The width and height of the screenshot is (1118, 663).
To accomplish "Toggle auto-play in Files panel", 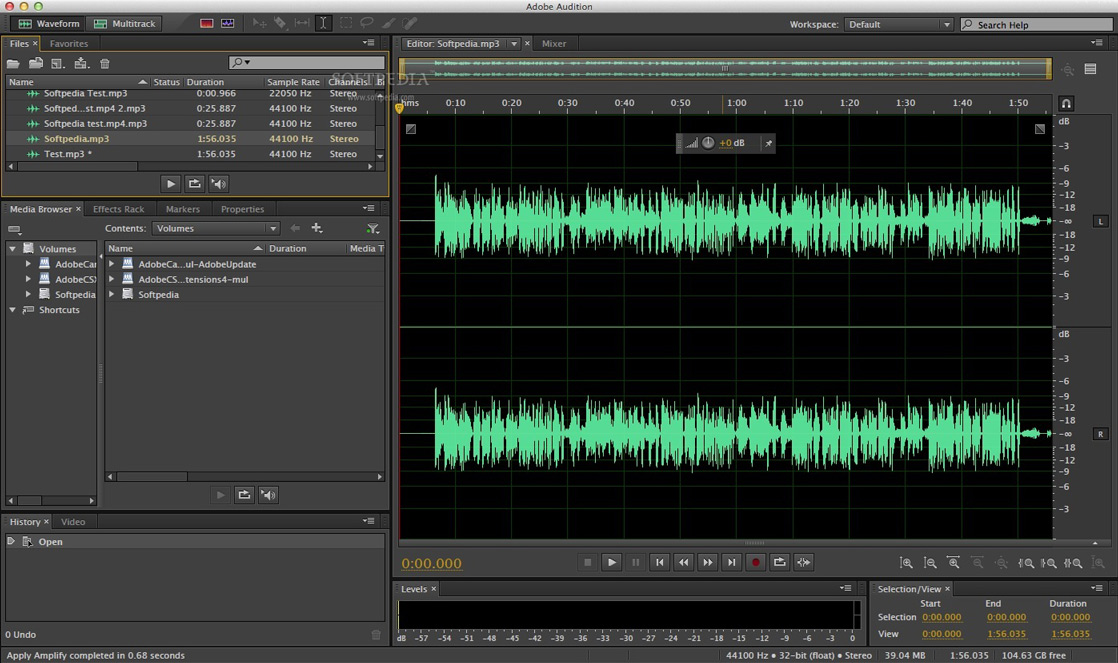I will (219, 183).
